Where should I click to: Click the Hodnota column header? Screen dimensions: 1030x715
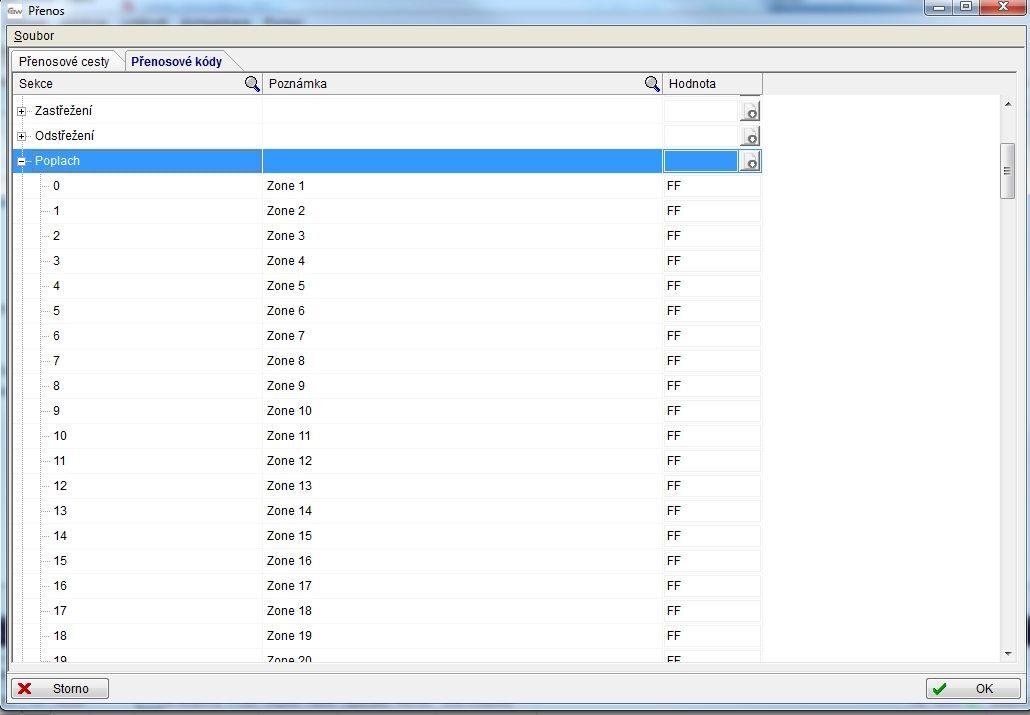(711, 84)
